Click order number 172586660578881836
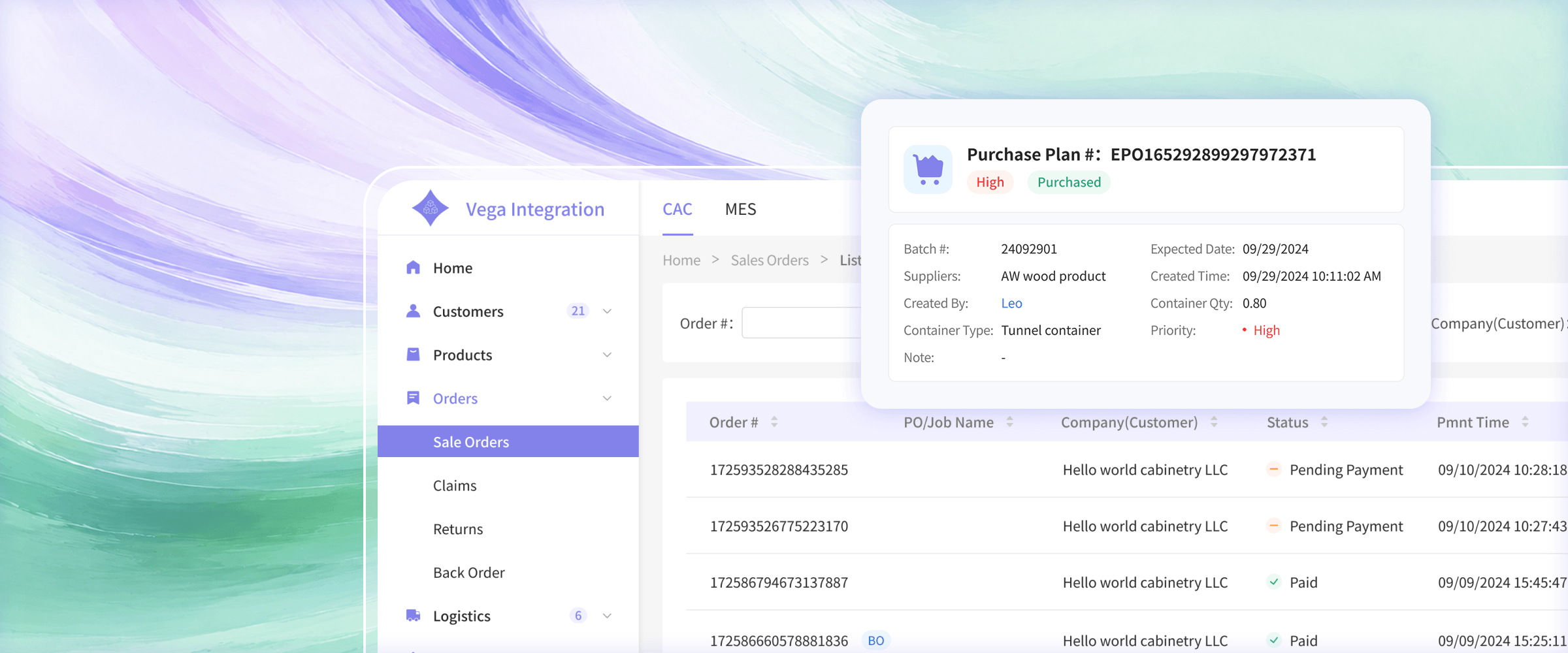 (x=779, y=641)
